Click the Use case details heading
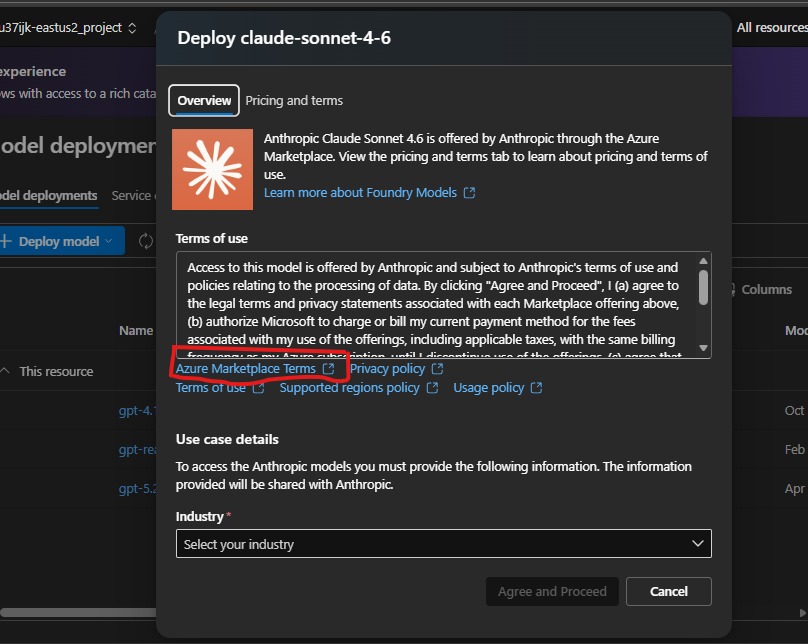The height and width of the screenshot is (644, 808). tap(227, 439)
